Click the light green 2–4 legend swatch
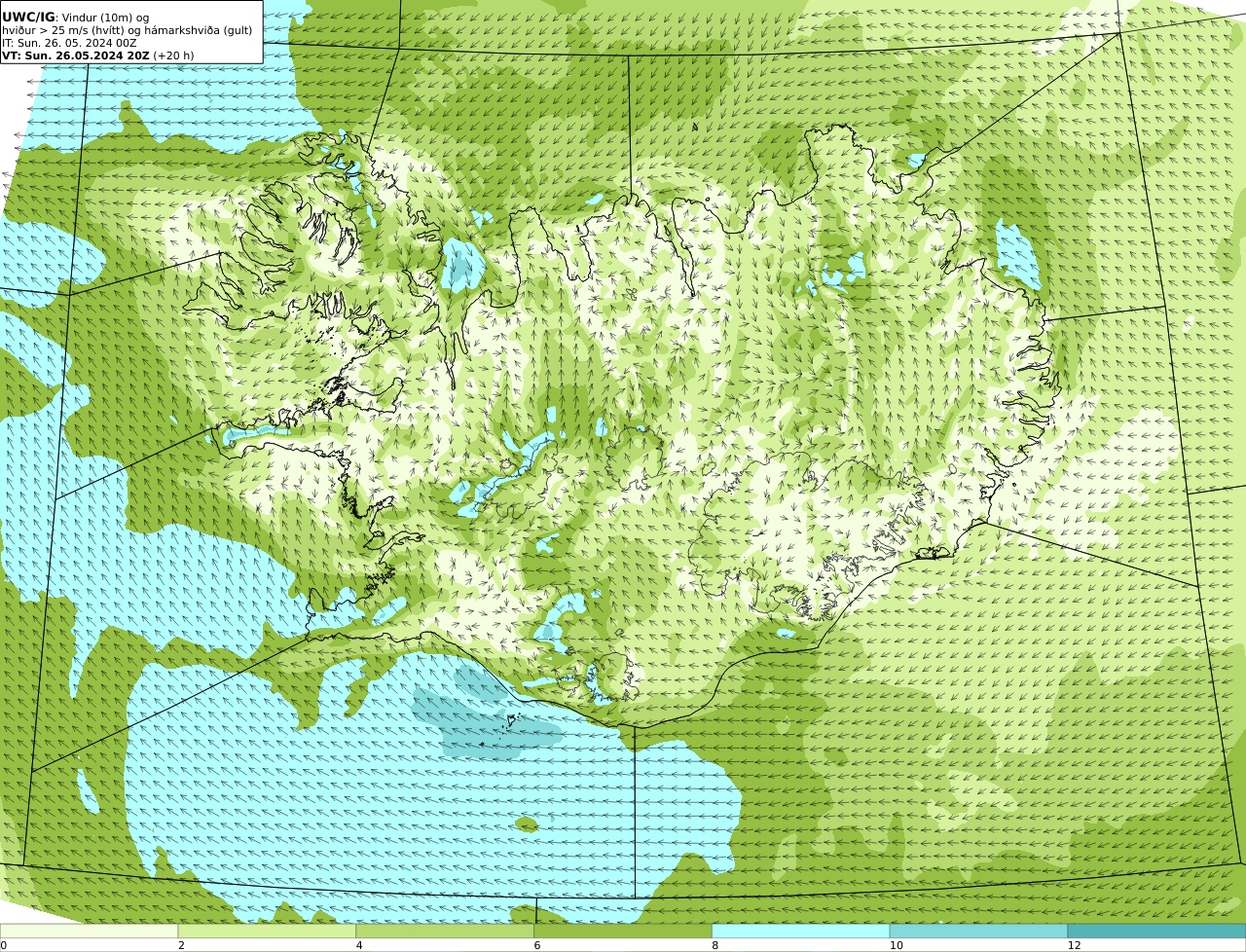This screenshot has width=1246, height=952. pyautogui.click(x=267, y=931)
